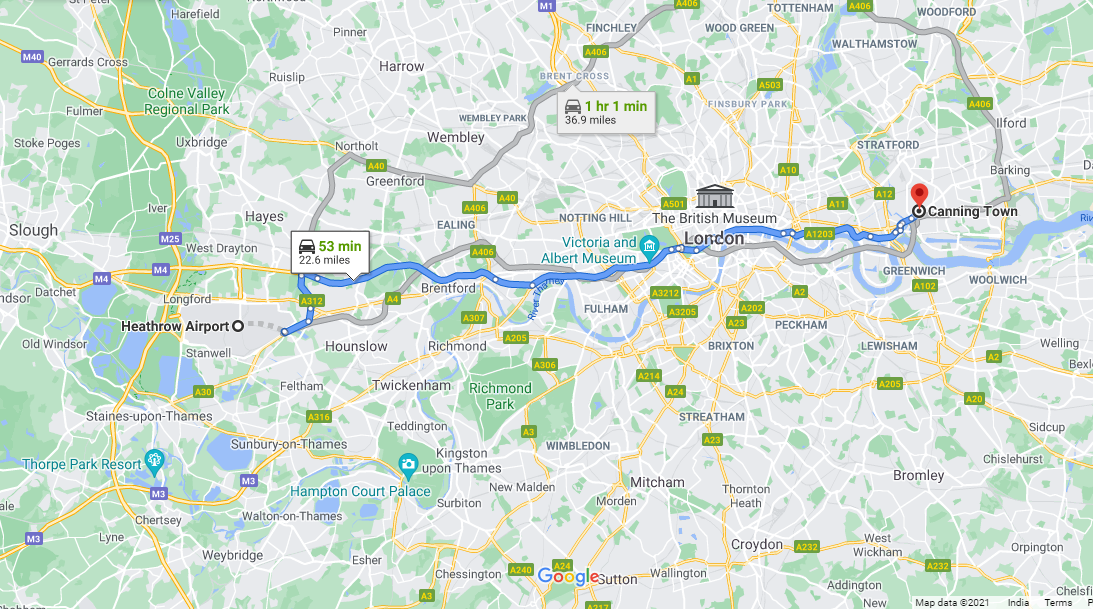Click the Canning Town destination label

[972, 211]
